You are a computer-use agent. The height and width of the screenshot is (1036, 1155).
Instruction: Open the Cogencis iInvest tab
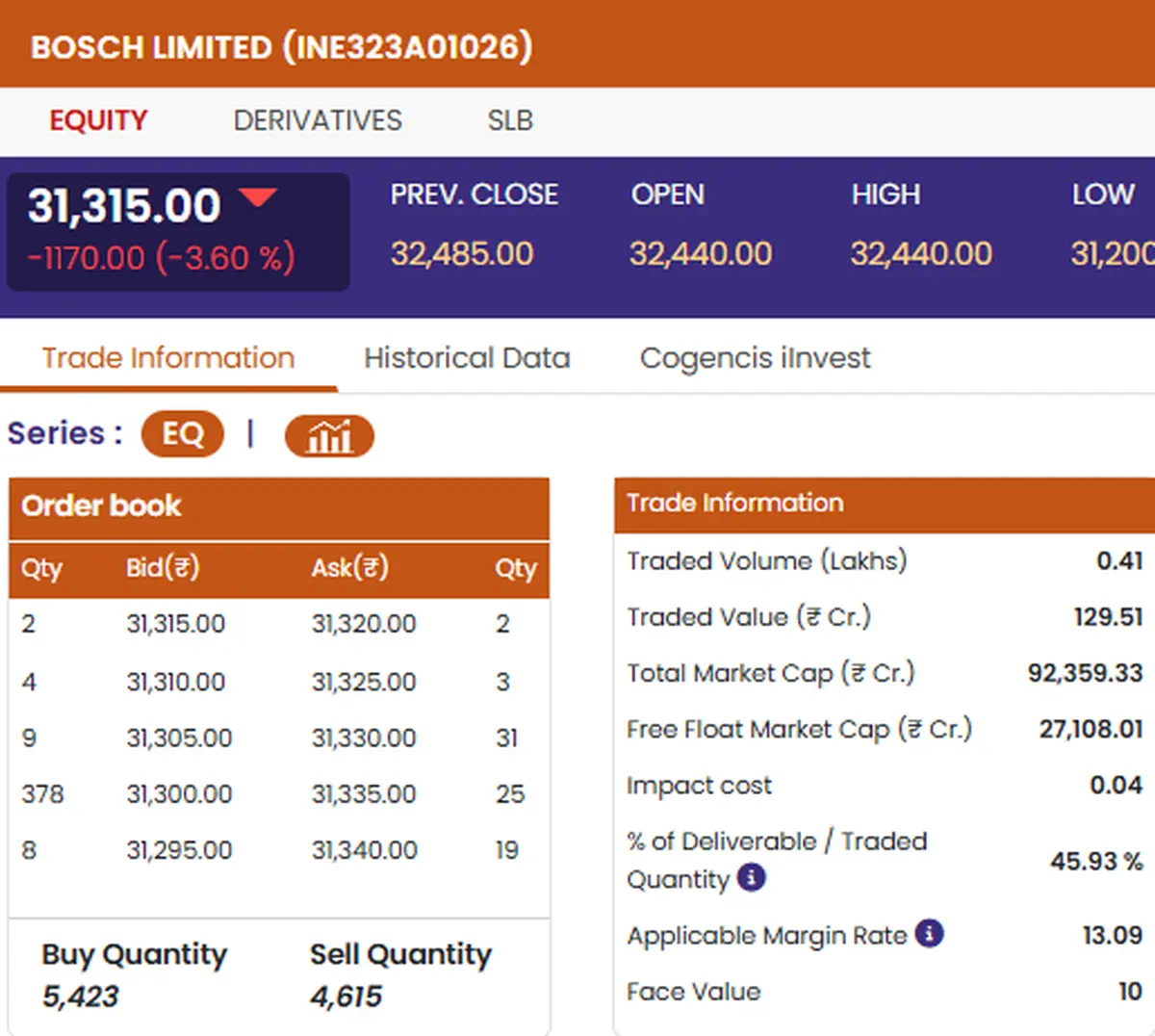tap(756, 358)
